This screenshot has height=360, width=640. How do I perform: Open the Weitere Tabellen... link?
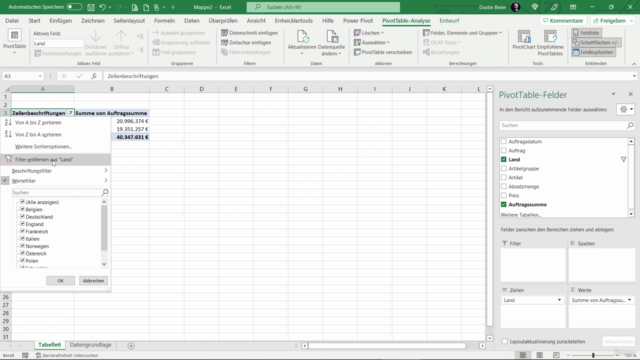coord(520,215)
